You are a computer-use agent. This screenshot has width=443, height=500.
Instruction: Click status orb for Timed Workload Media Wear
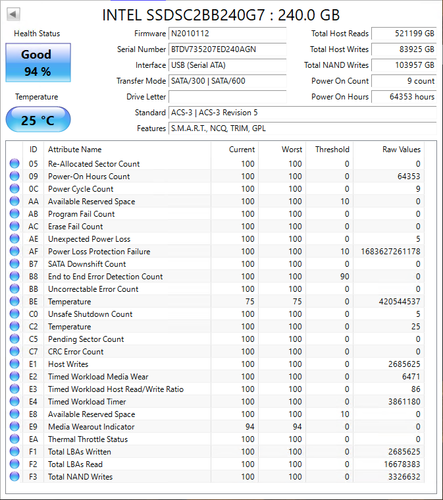pyautogui.click(x=14, y=376)
